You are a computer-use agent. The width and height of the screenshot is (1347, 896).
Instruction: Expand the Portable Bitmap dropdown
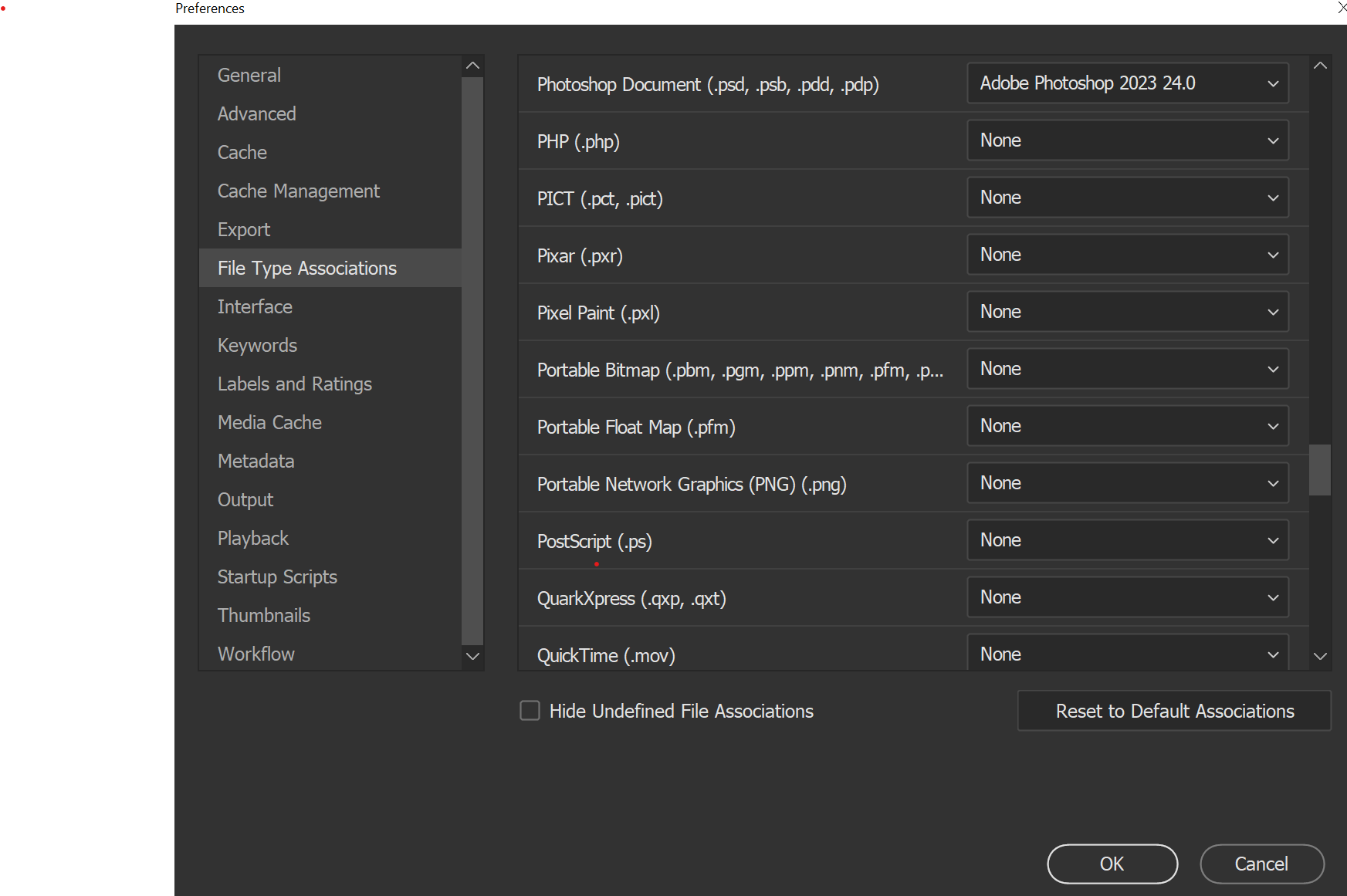pos(1126,368)
